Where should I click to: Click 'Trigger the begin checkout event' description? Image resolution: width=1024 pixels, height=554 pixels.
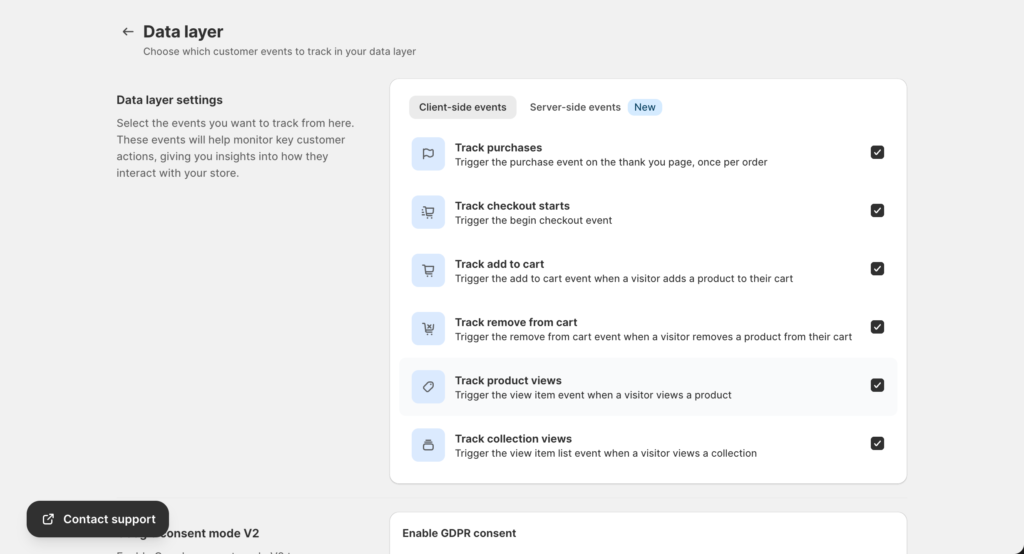tap(534, 220)
